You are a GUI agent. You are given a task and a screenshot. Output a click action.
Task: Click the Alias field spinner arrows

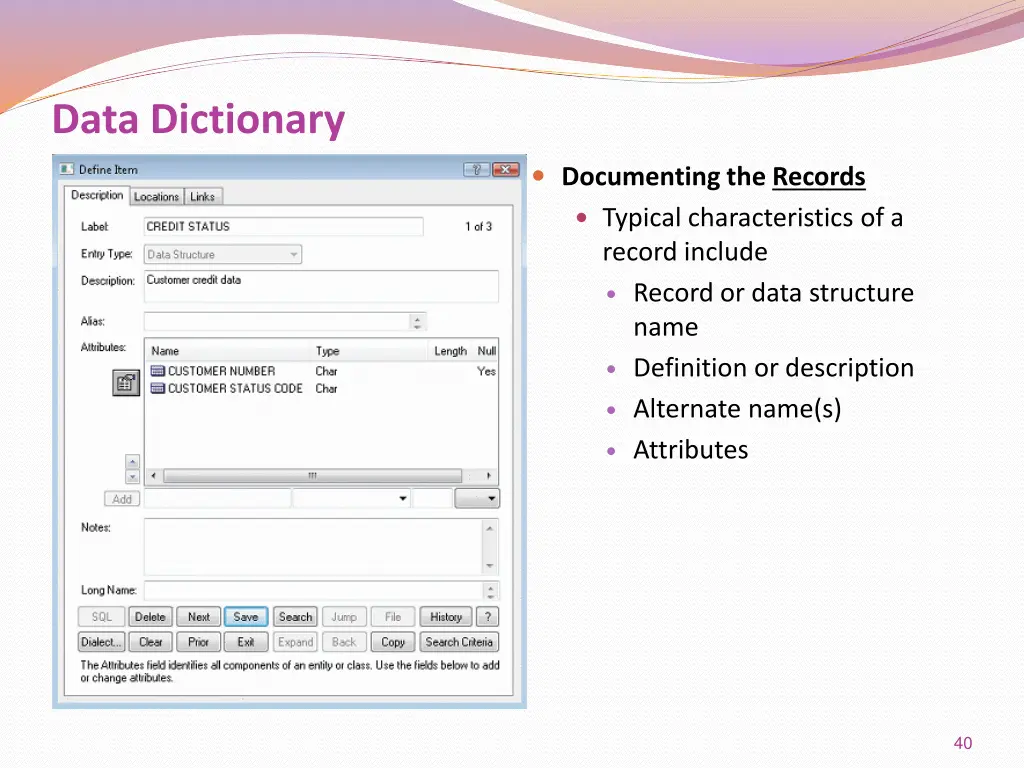click(417, 321)
